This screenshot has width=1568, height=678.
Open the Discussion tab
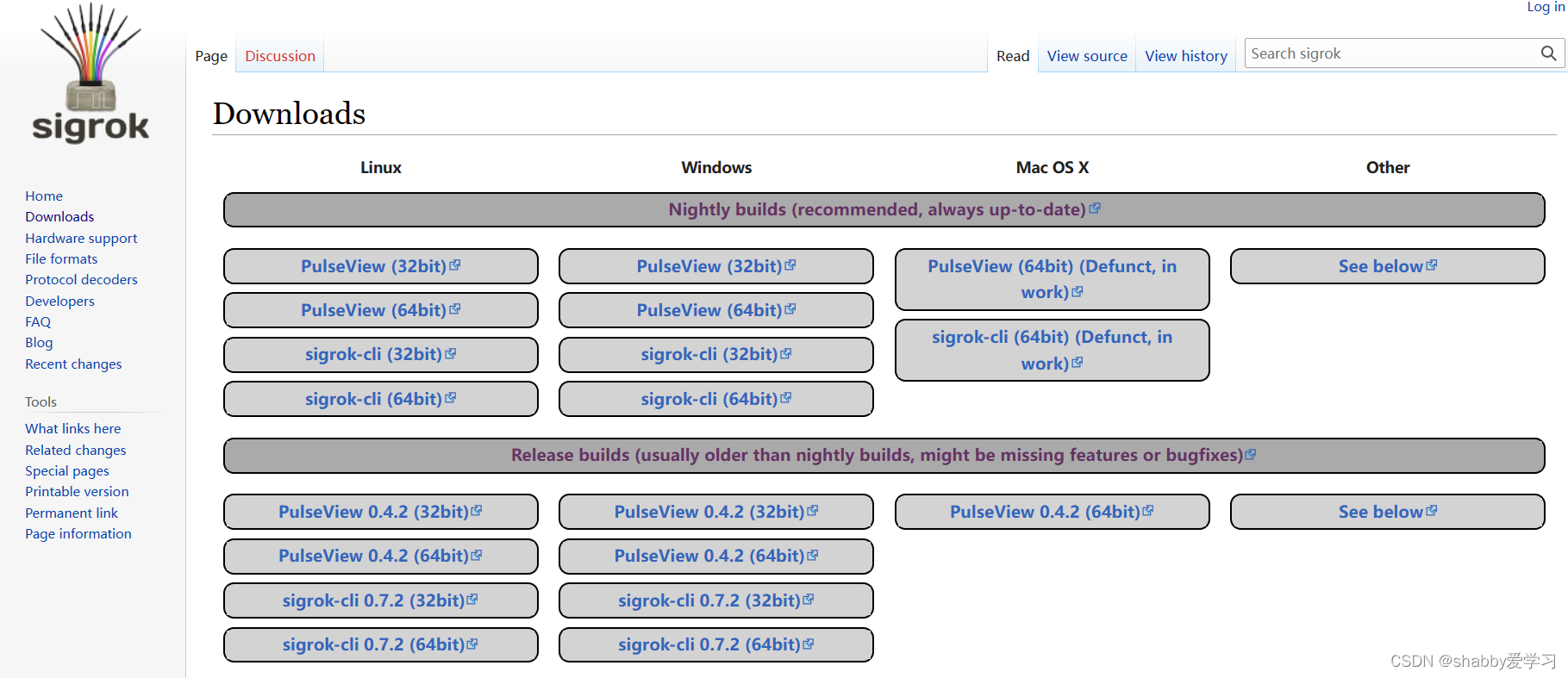[x=280, y=56]
